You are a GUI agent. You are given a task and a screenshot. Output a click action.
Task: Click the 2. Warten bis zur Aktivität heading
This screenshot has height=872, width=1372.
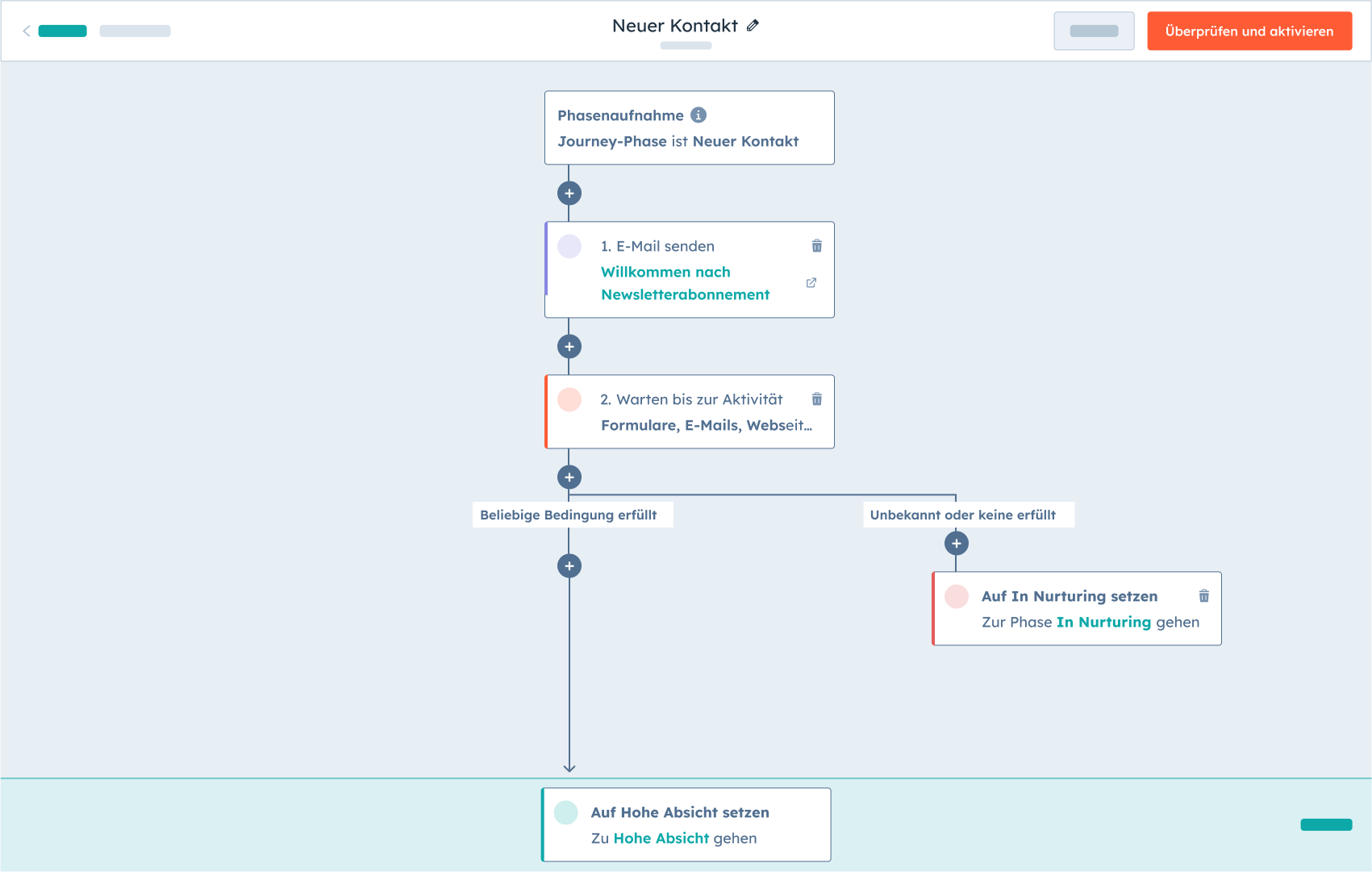click(691, 399)
